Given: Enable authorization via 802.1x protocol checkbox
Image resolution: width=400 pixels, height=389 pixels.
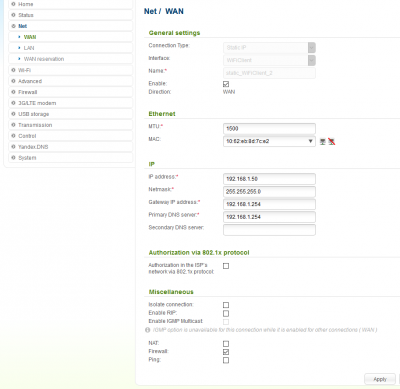Looking at the screenshot, I should click(x=226, y=266).
